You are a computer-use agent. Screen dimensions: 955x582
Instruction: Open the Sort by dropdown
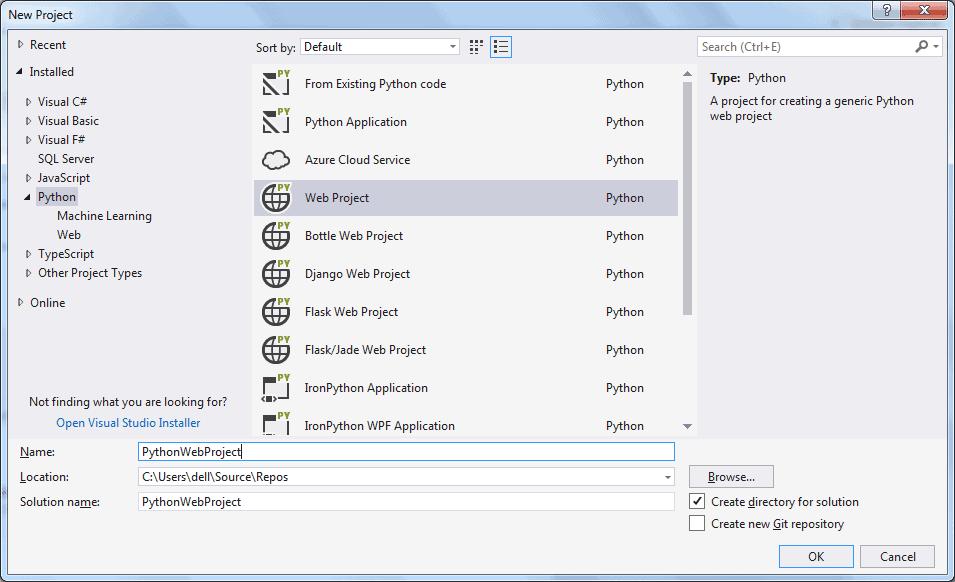click(379, 47)
